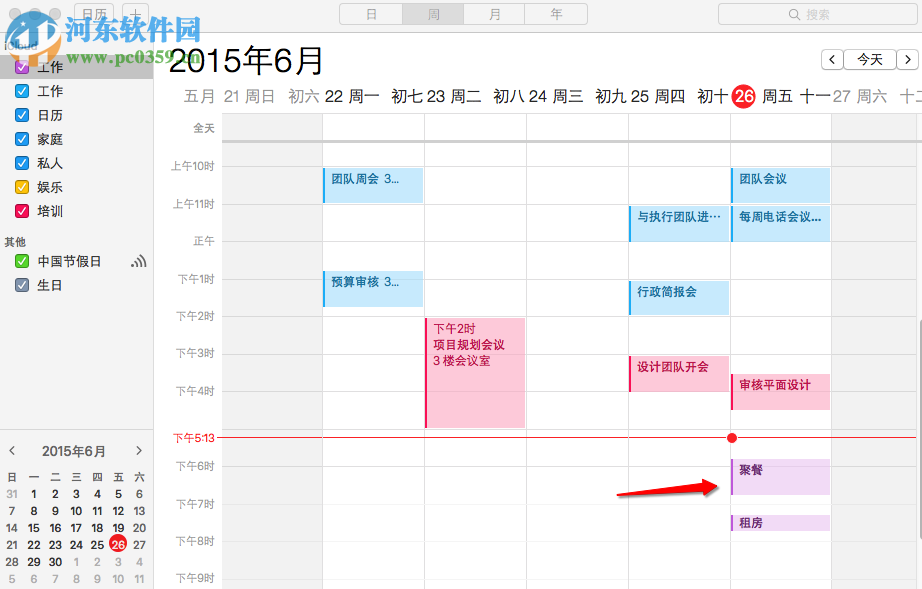
Task: Click the left chevron beside the 今天 button
Action: pyautogui.click(x=832, y=59)
